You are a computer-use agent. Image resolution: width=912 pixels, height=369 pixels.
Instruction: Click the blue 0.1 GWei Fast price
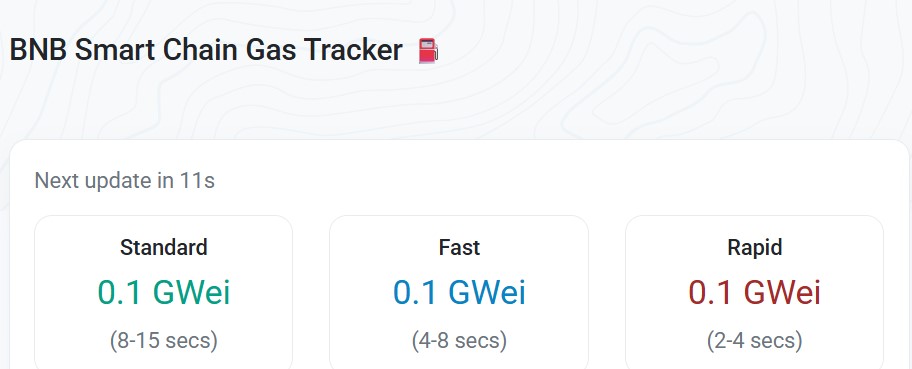tap(459, 292)
